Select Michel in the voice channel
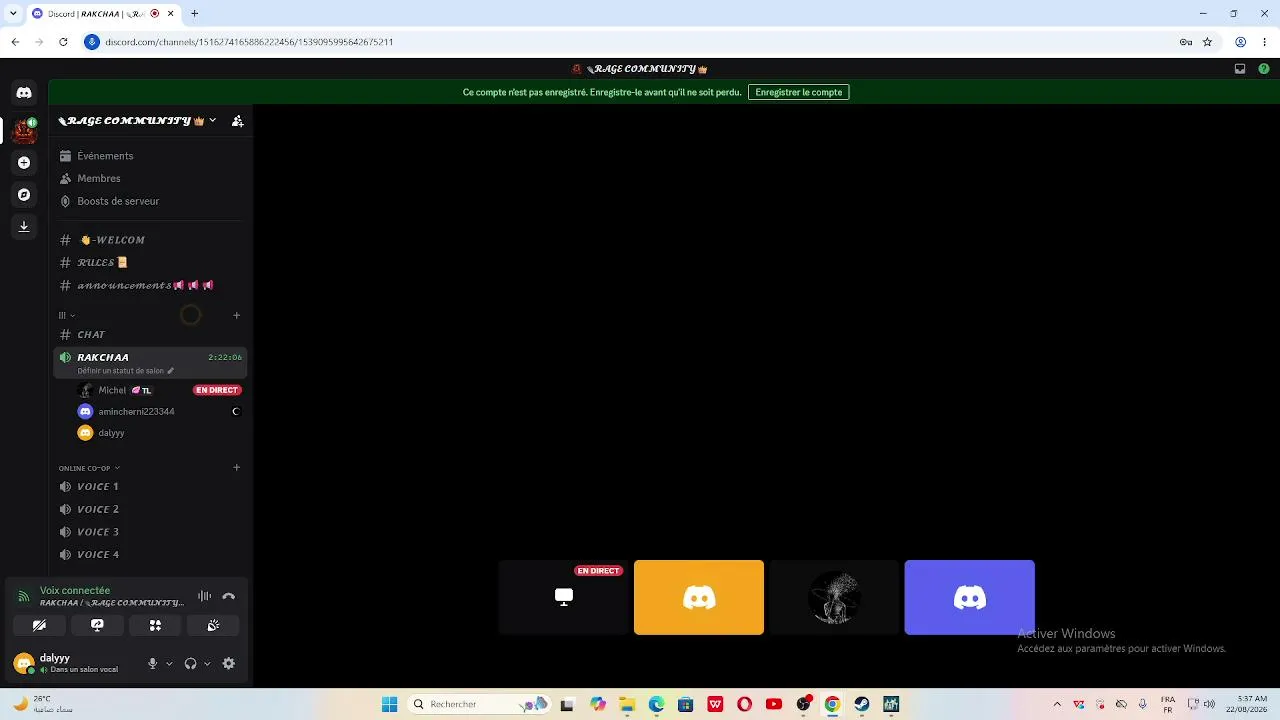The image size is (1280, 720). point(160,390)
